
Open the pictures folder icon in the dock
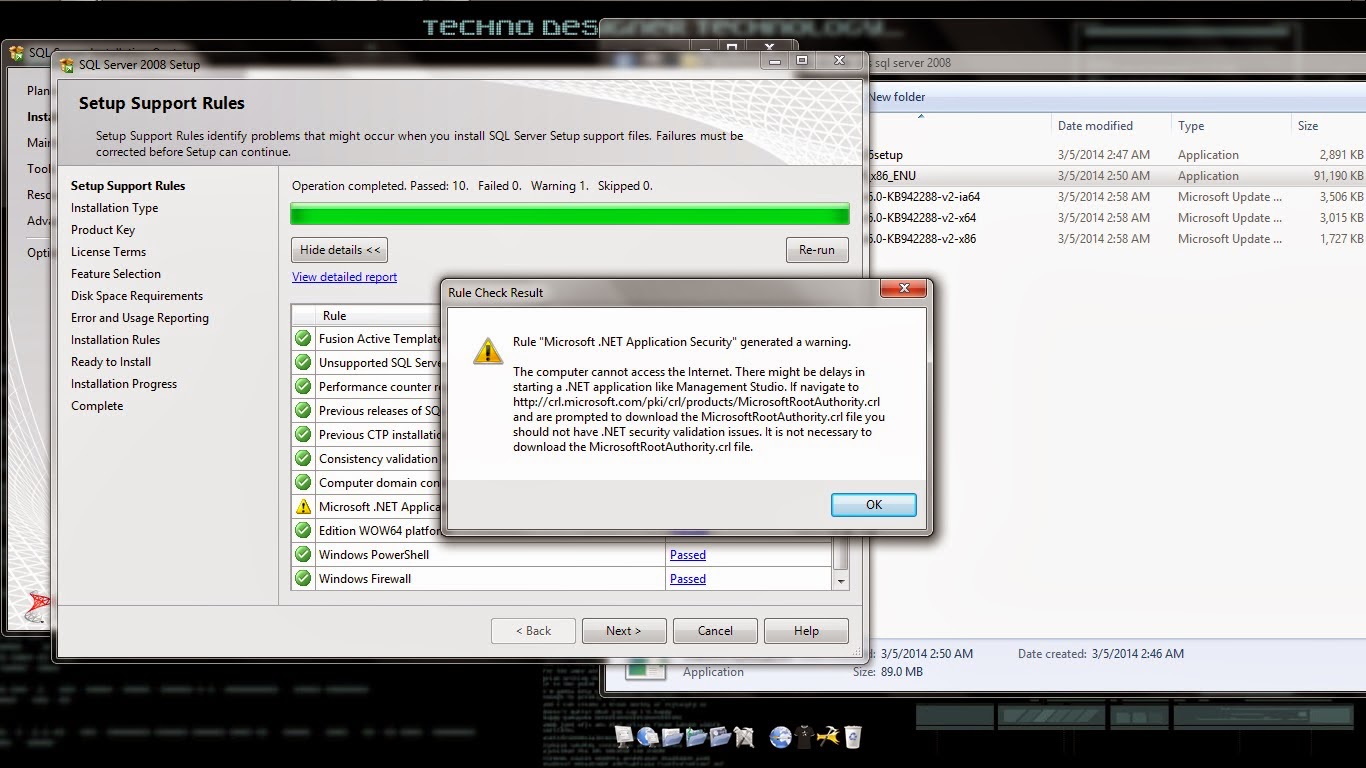720,738
